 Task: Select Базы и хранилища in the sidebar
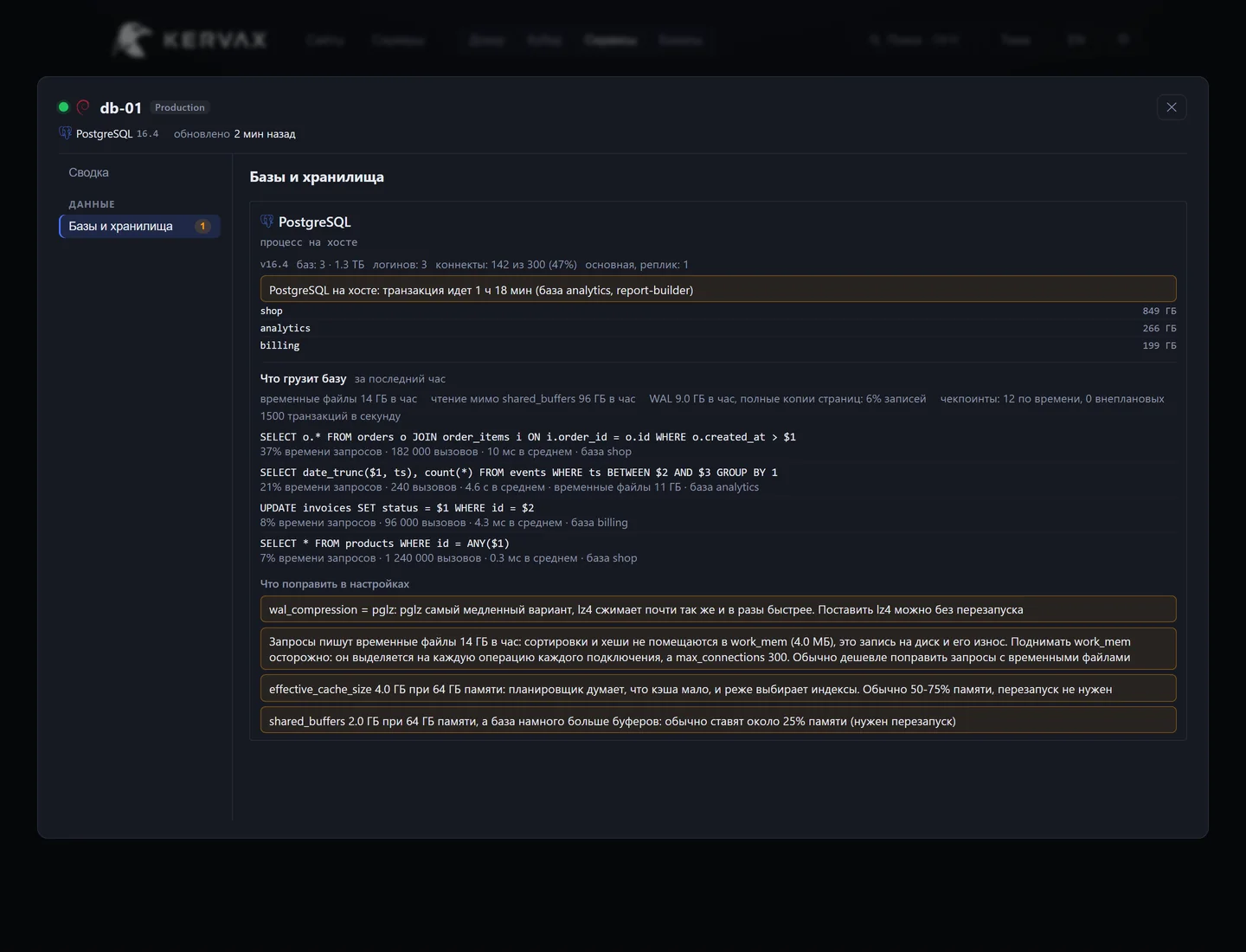139,226
